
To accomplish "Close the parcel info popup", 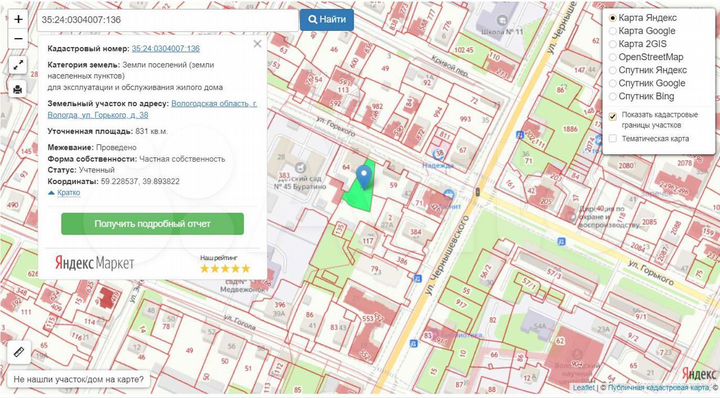I will pos(257,44).
